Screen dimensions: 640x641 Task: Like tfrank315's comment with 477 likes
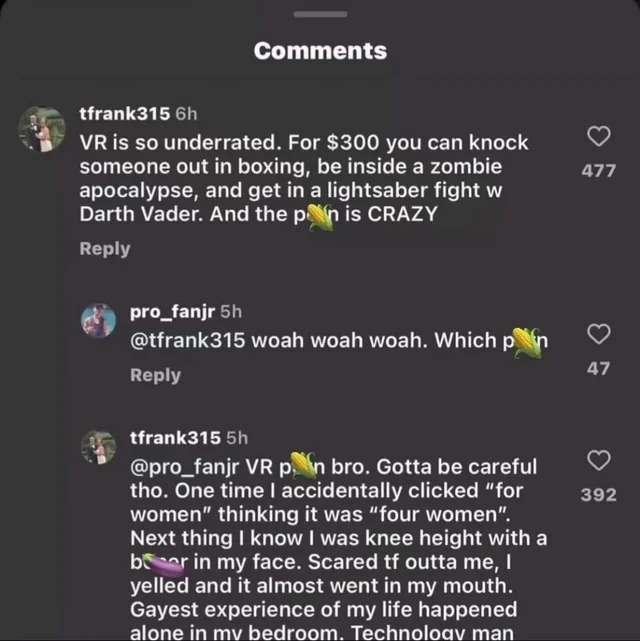click(x=598, y=137)
